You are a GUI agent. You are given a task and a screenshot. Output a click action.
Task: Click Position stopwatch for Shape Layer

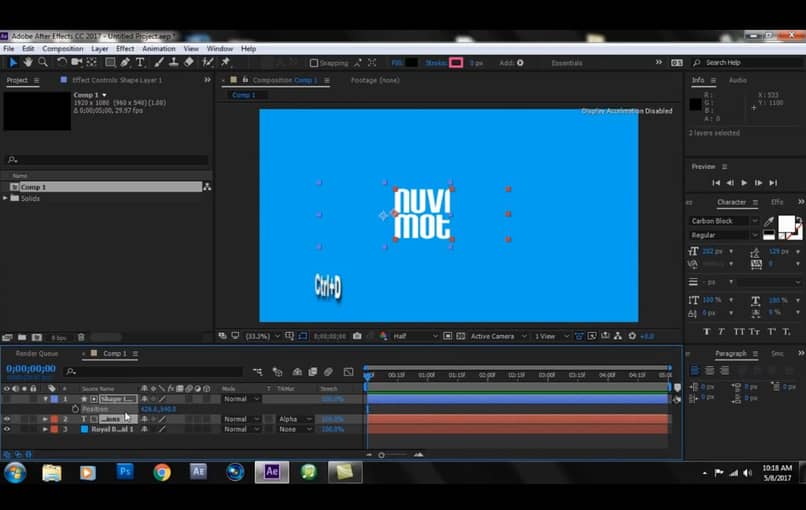74,409
